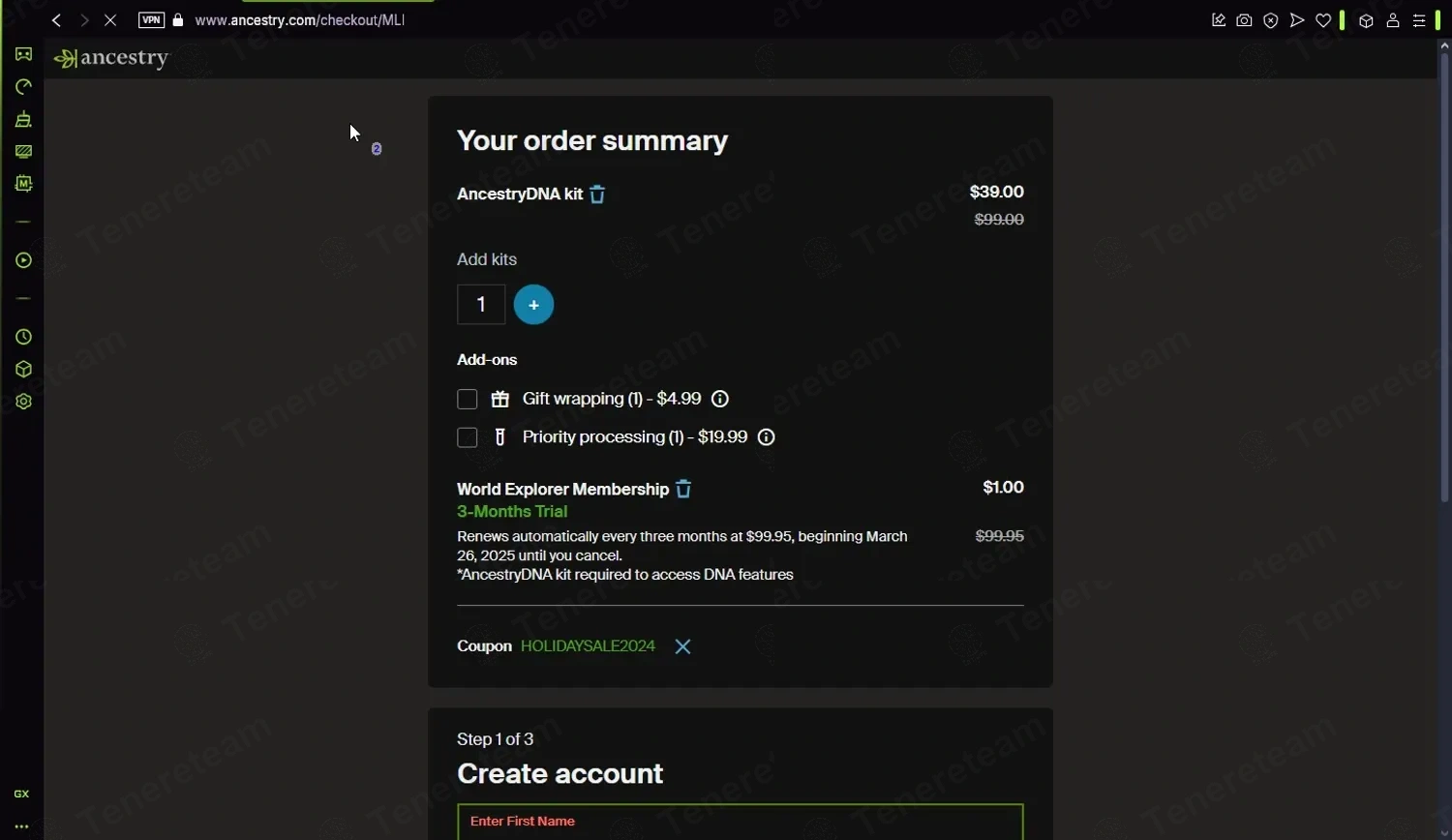Open the sidebar History clock icon

(23, 337)
